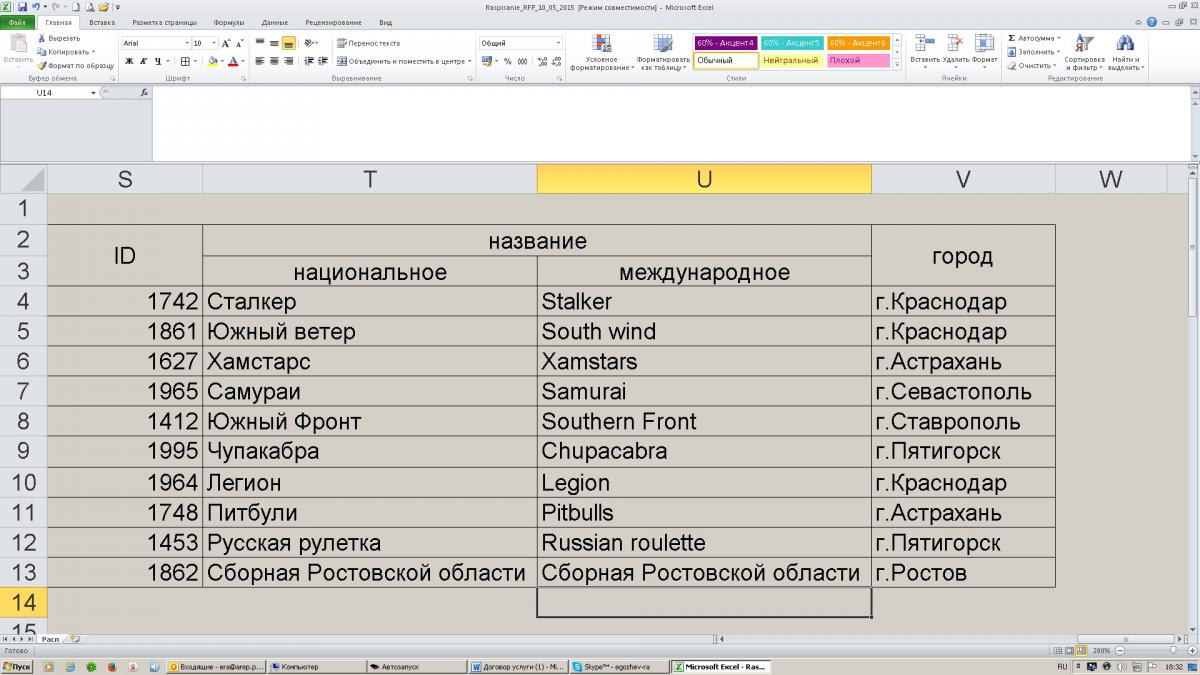The width and height of the screenshot is (1200, 675).
Task: Click the increase decimal places icon
Action: (542, 61)
